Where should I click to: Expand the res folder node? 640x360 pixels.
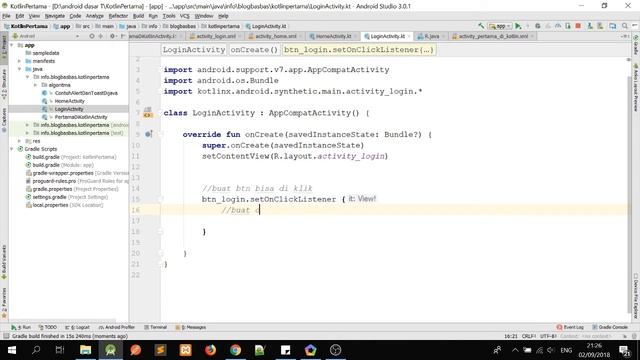click(20, 141)
